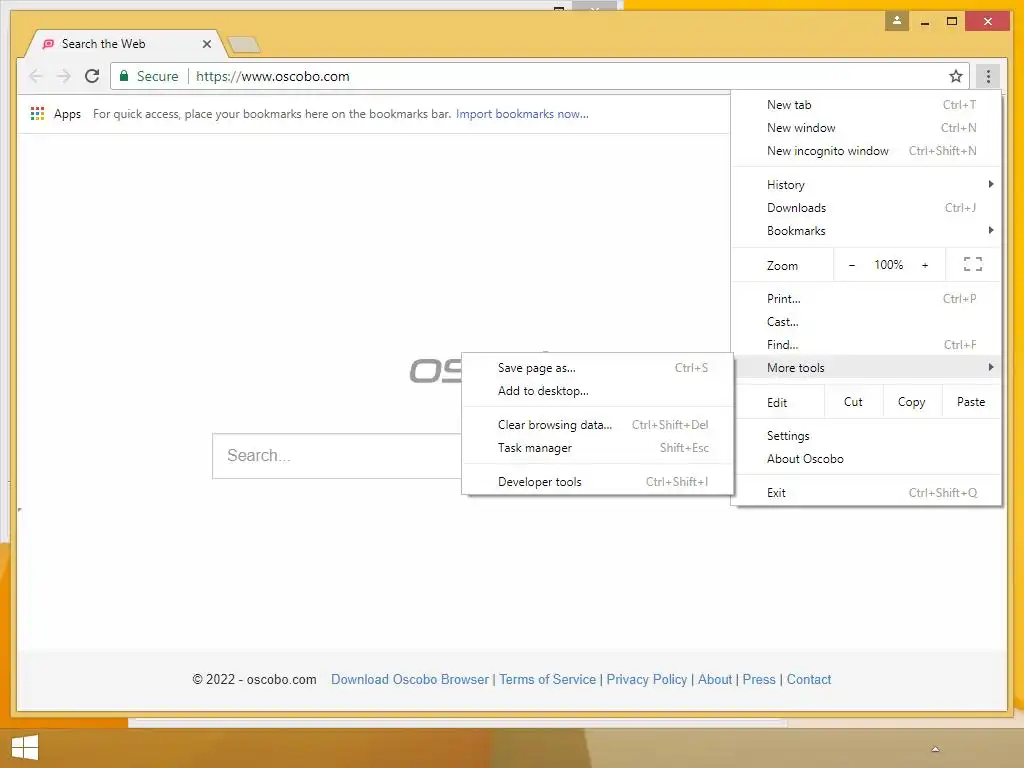Open the Press footer link

[x=759, y=679]
